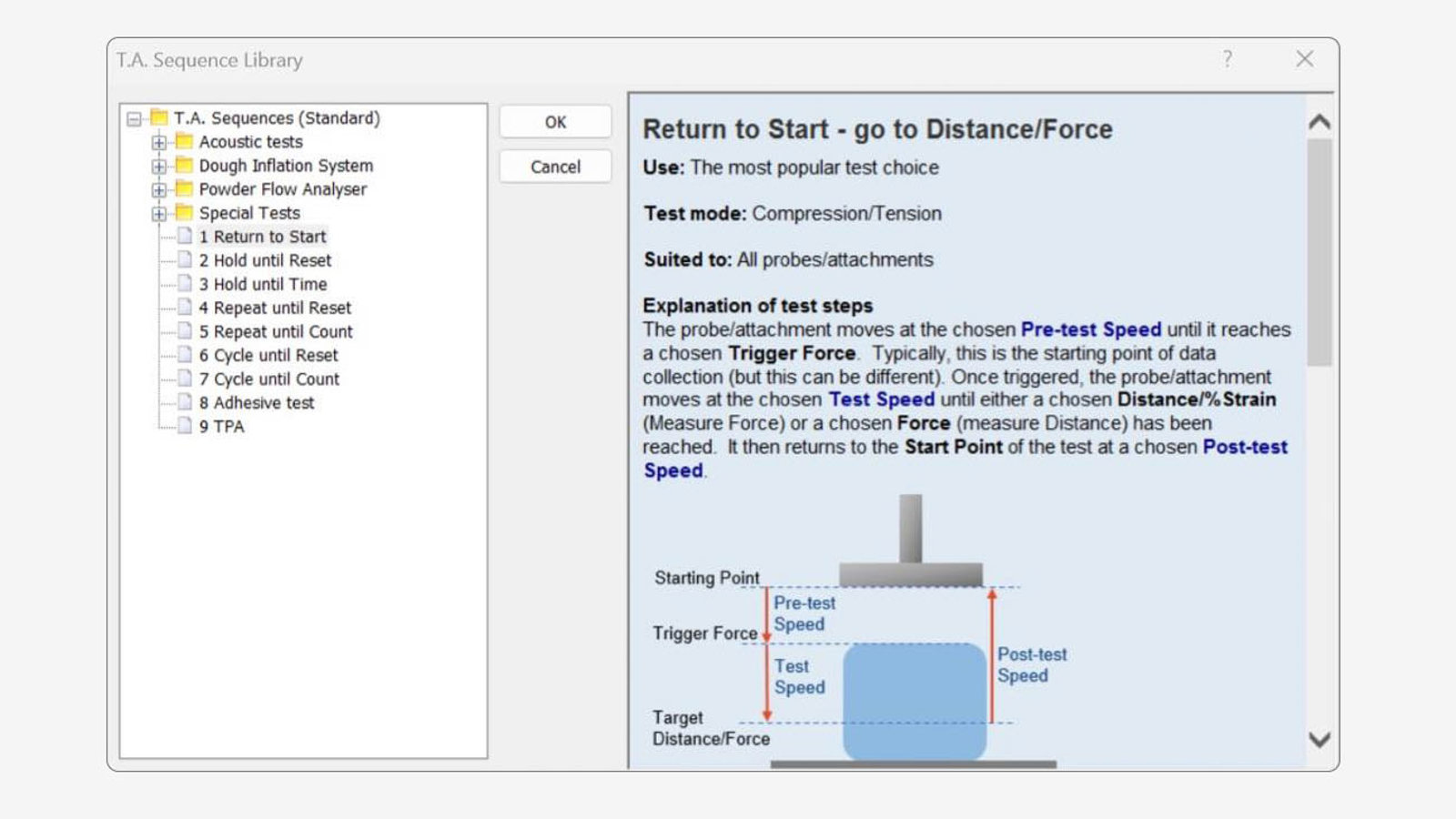Select the 7 Cycle until Count sequence

click(x=270, y=379)
